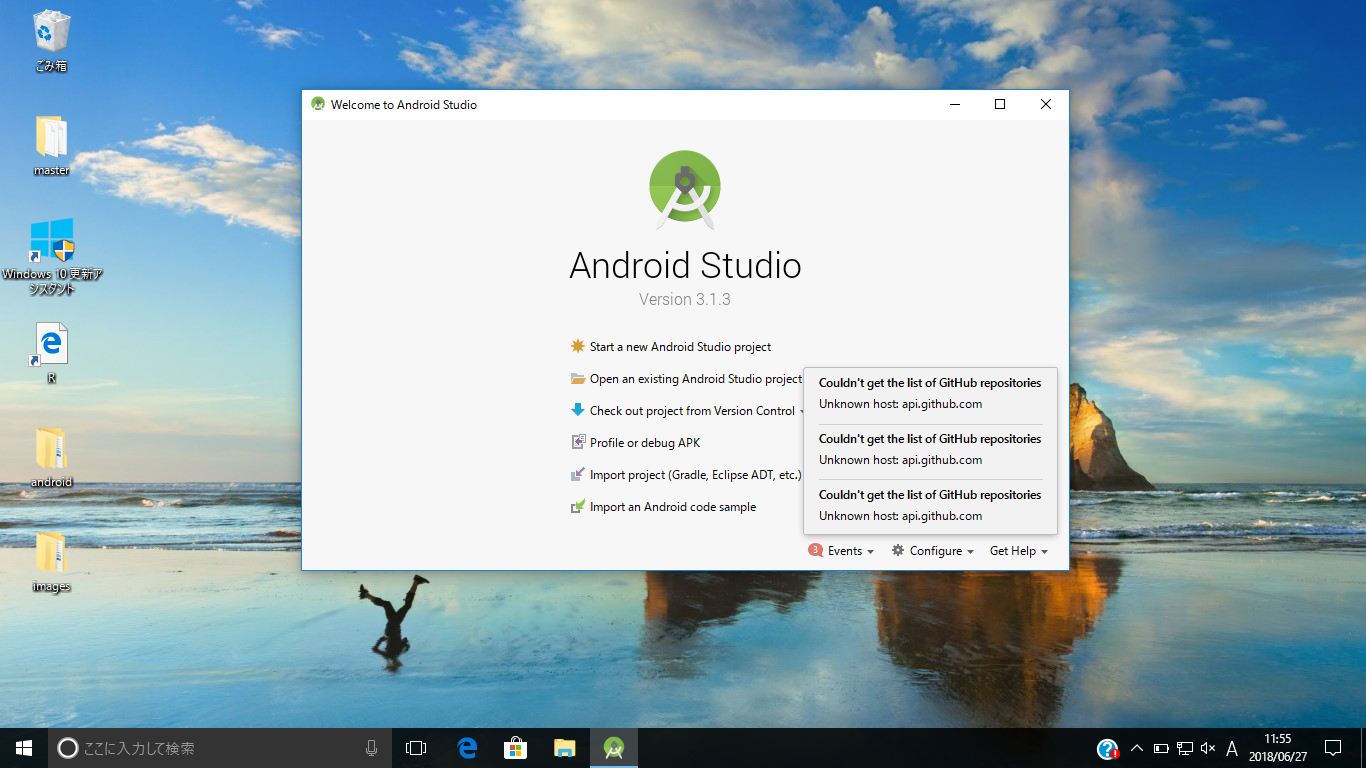Image resolution: width=1366 pixels, height=768 pixels.
Task: Expand the Get Help dropdown
Action: (x=1018, y=551)
